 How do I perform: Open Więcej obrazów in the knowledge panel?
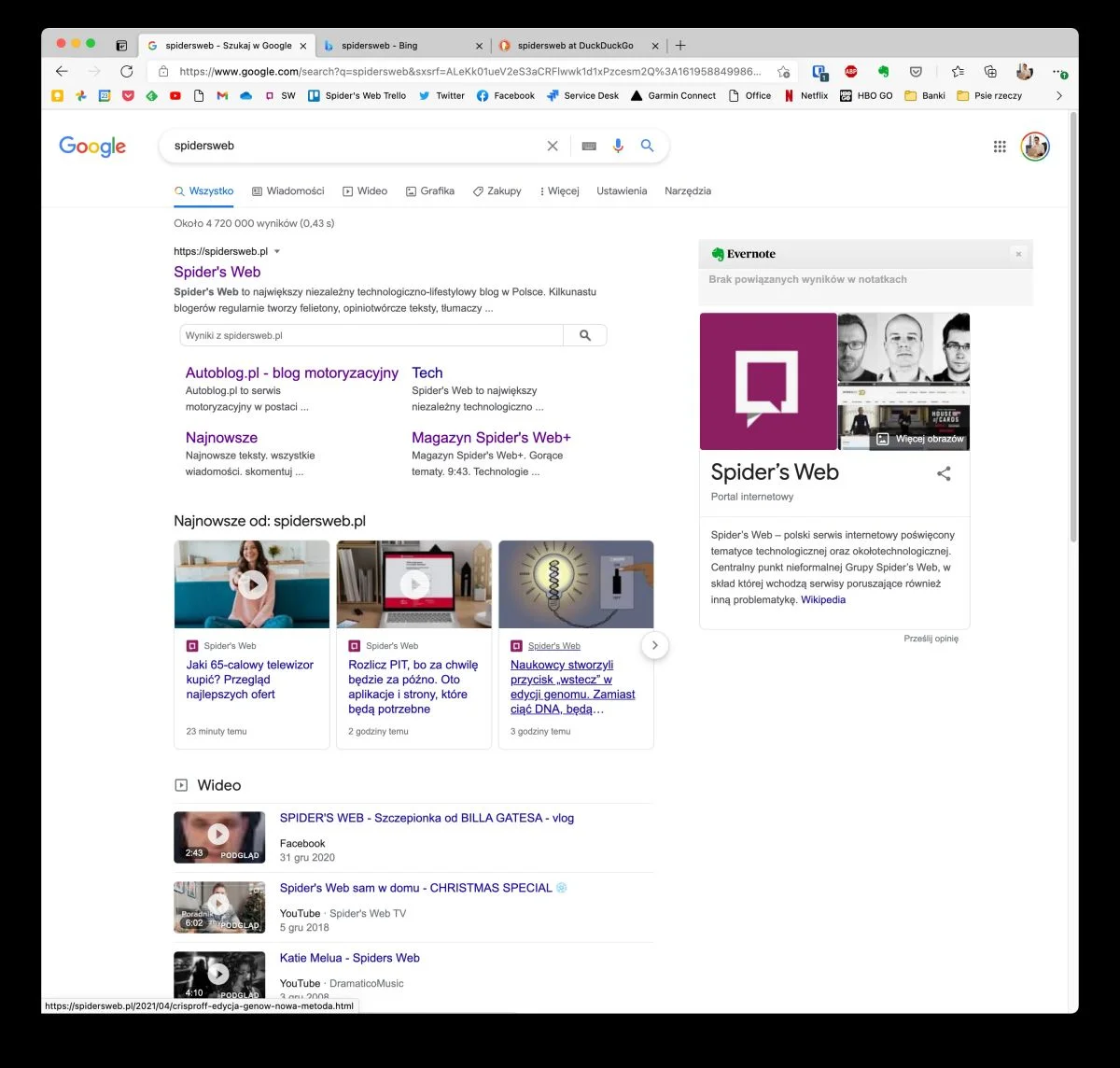[920, 439]
